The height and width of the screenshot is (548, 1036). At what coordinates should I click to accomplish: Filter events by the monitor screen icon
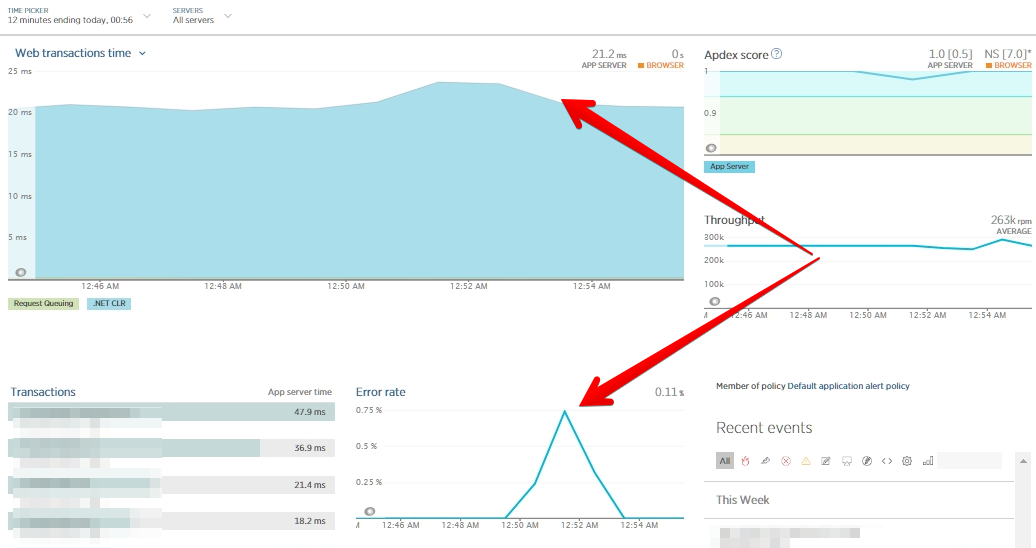click(x=846, y=461)
